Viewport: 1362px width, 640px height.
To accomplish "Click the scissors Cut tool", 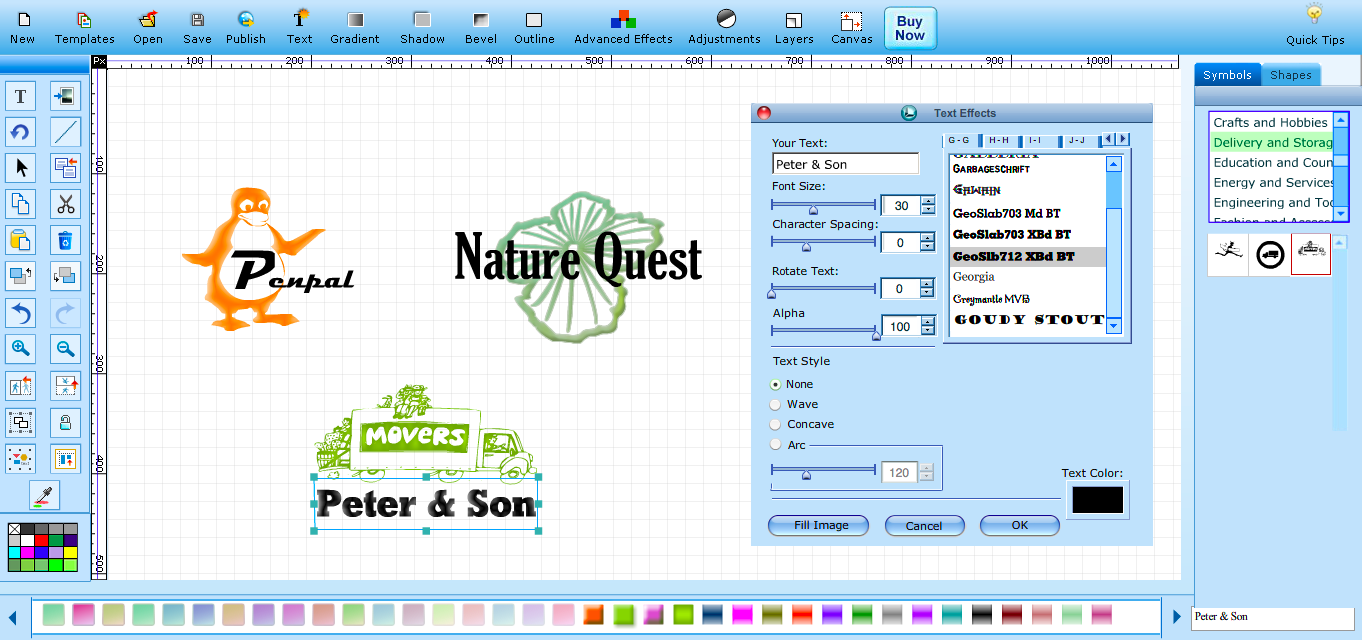I will tap(66, 204).
